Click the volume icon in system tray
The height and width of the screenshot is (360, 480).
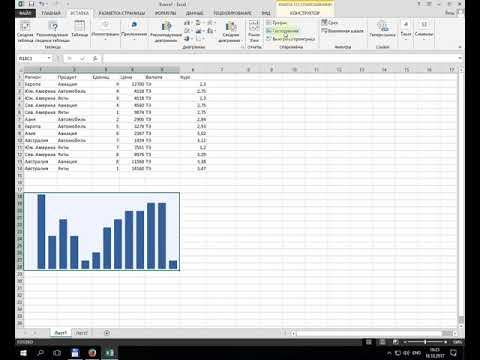pyautogui.click(x=406, y=353)
